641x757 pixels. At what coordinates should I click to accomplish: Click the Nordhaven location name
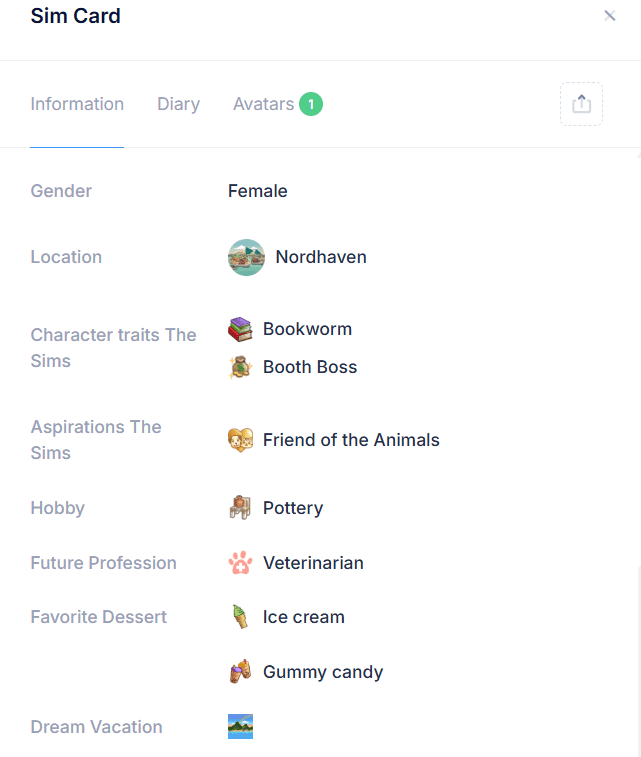point(321,257)
